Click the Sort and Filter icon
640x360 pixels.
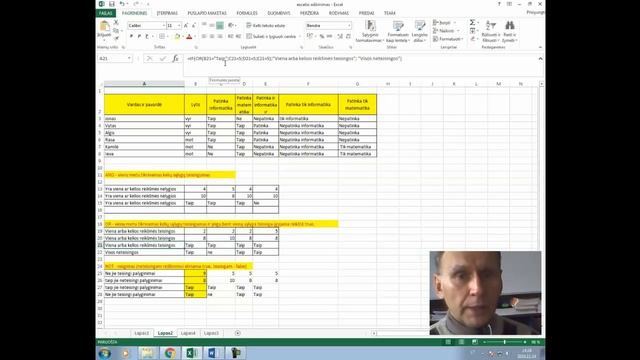coord(491,31)
